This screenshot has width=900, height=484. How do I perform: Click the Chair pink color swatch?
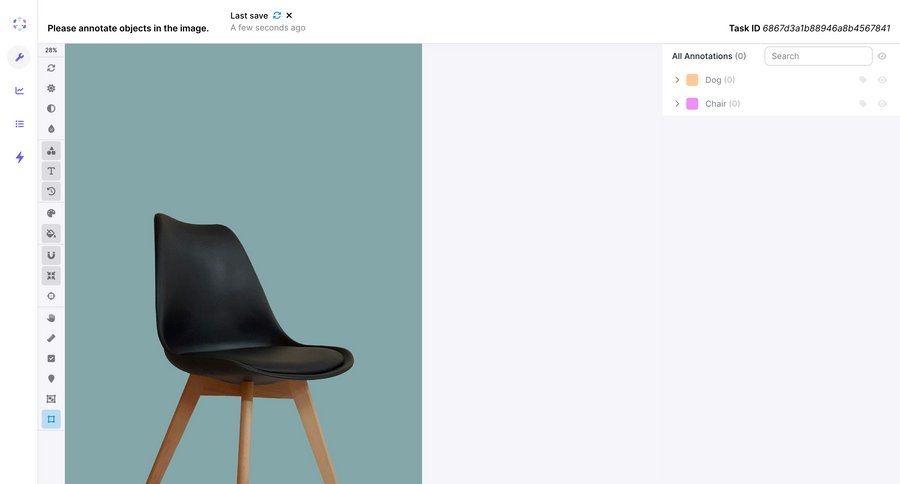coord(692,104)
